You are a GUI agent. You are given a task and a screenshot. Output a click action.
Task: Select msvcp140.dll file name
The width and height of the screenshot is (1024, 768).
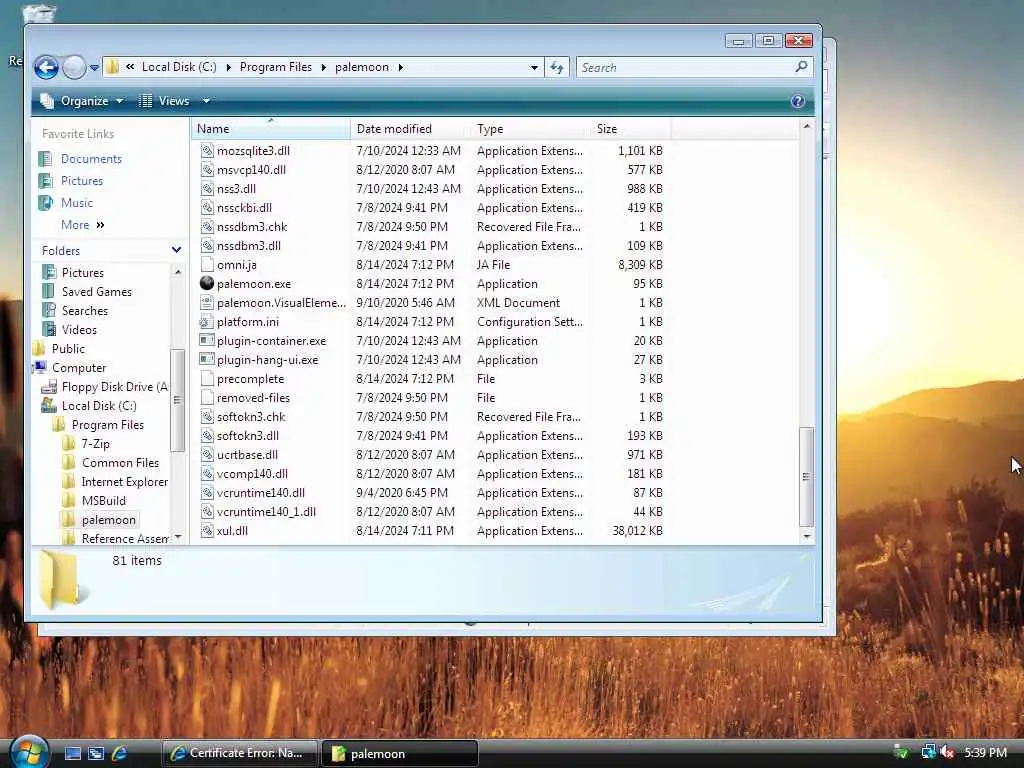251,170
